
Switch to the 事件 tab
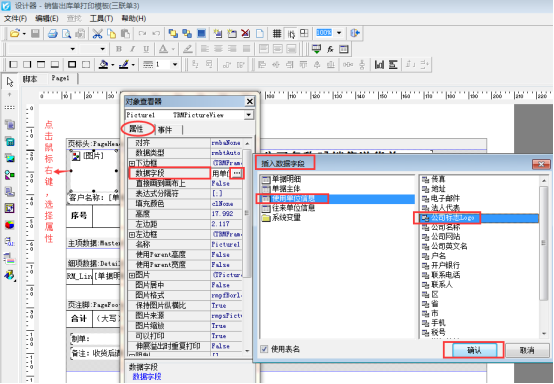click(x=165, y=130)
